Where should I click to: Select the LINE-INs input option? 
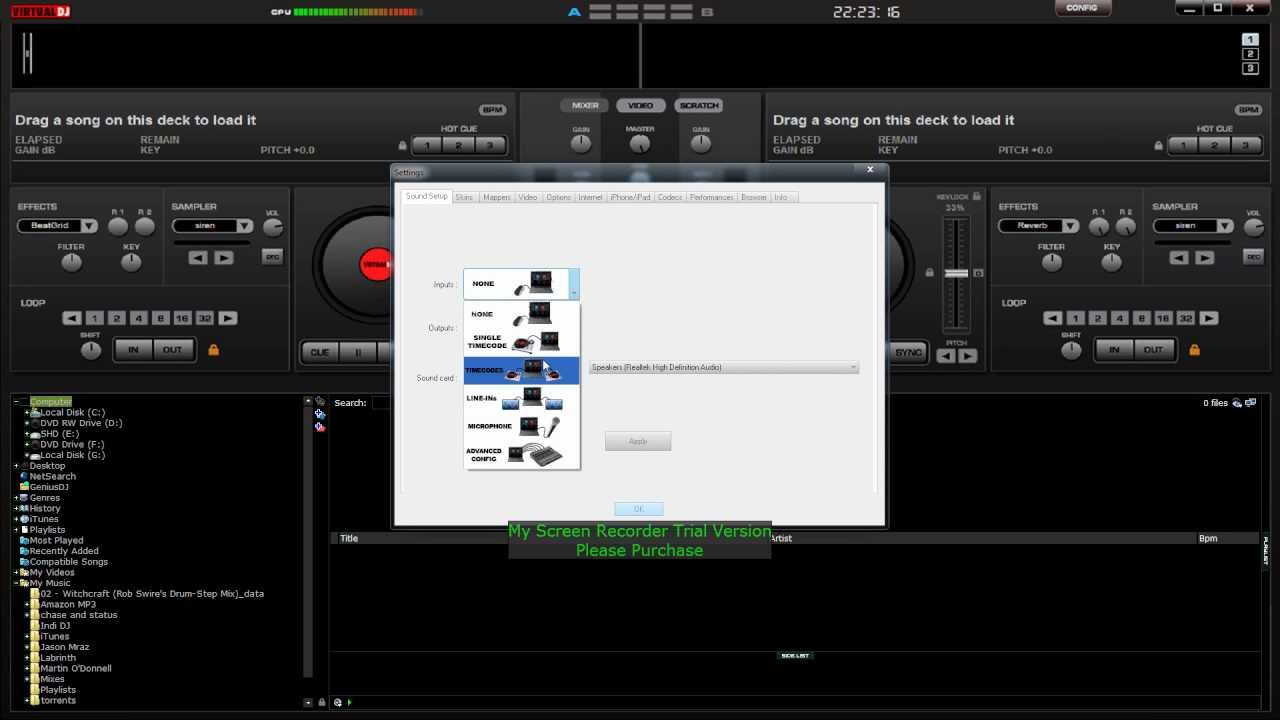(521, 398)
